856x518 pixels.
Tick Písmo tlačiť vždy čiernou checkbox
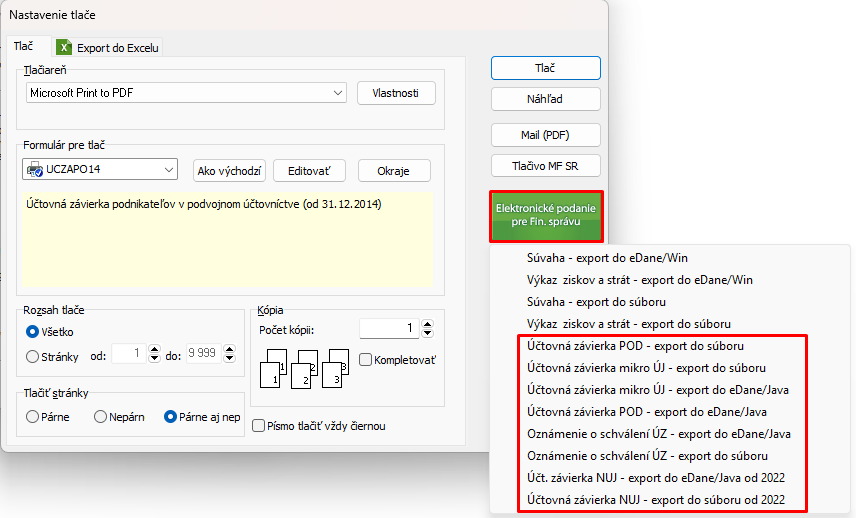tap(259, 426)
